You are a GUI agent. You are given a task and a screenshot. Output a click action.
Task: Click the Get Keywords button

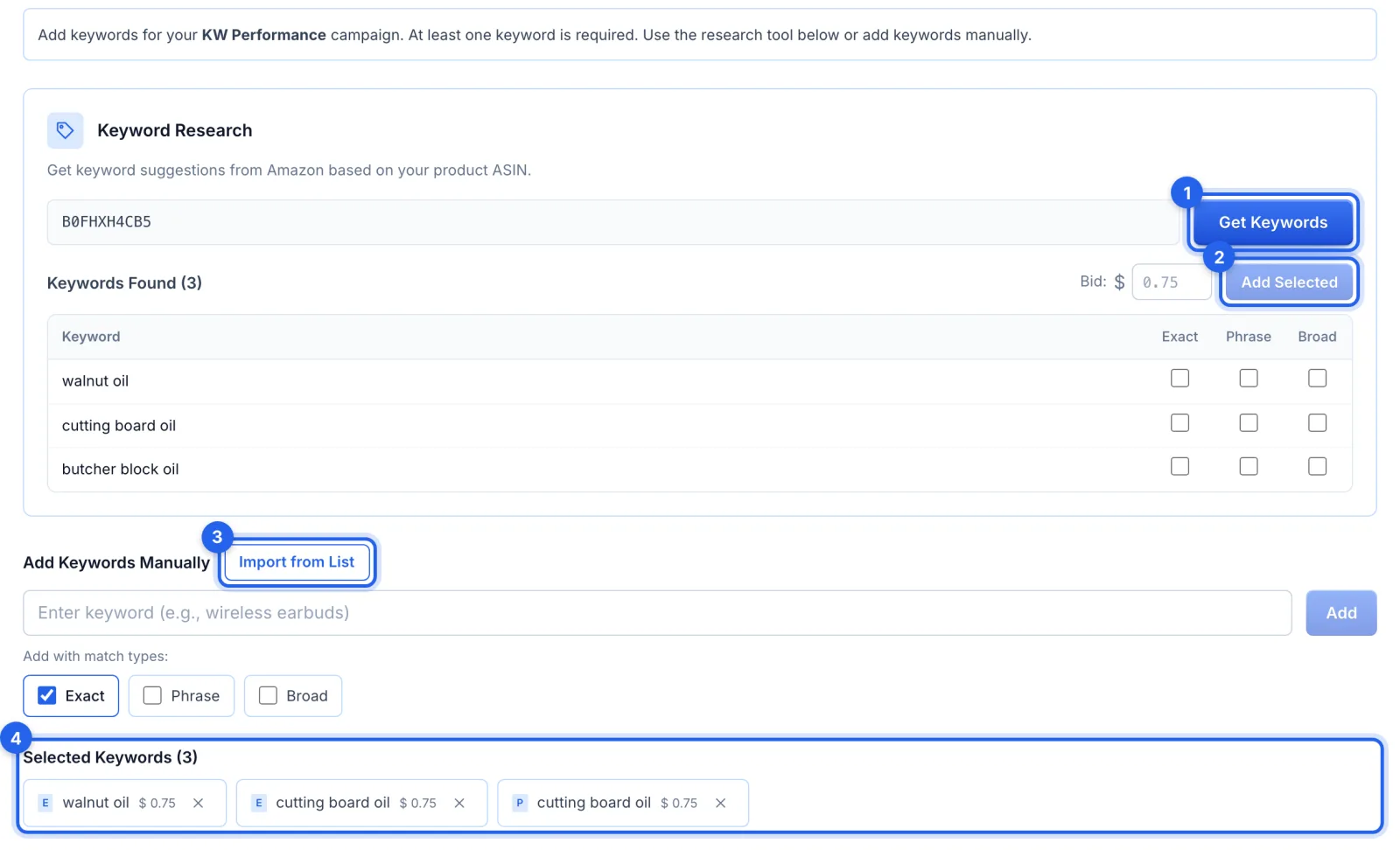click(1273, 222)
